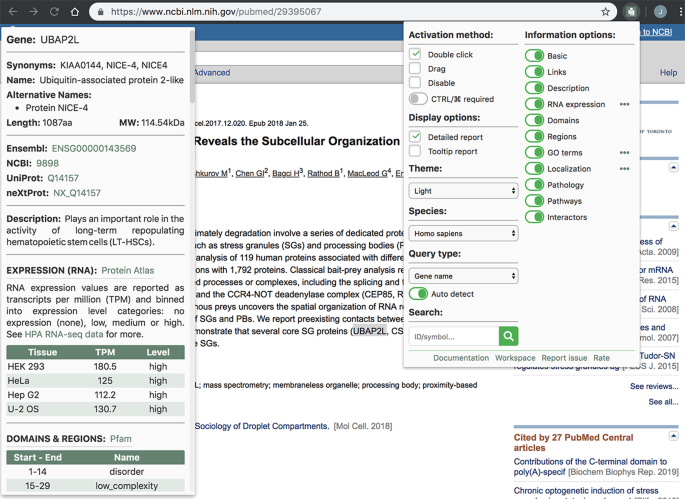Go forward in browser history

click(34, 12)
